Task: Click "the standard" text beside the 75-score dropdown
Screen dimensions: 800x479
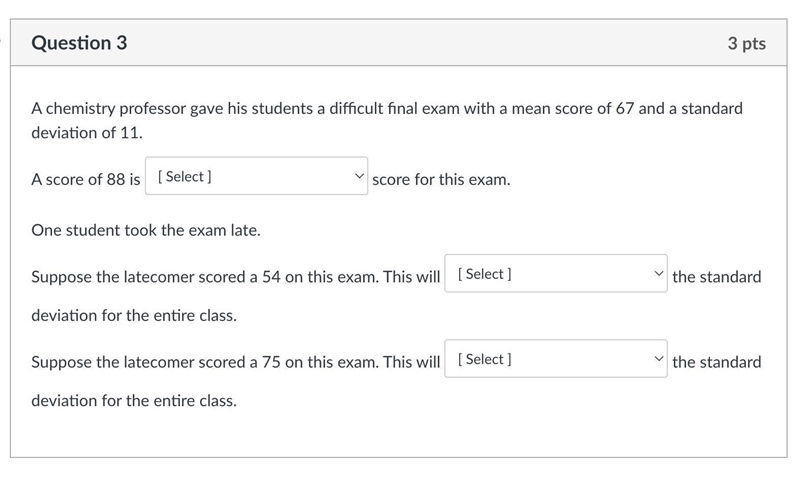Action: [716, 362]
